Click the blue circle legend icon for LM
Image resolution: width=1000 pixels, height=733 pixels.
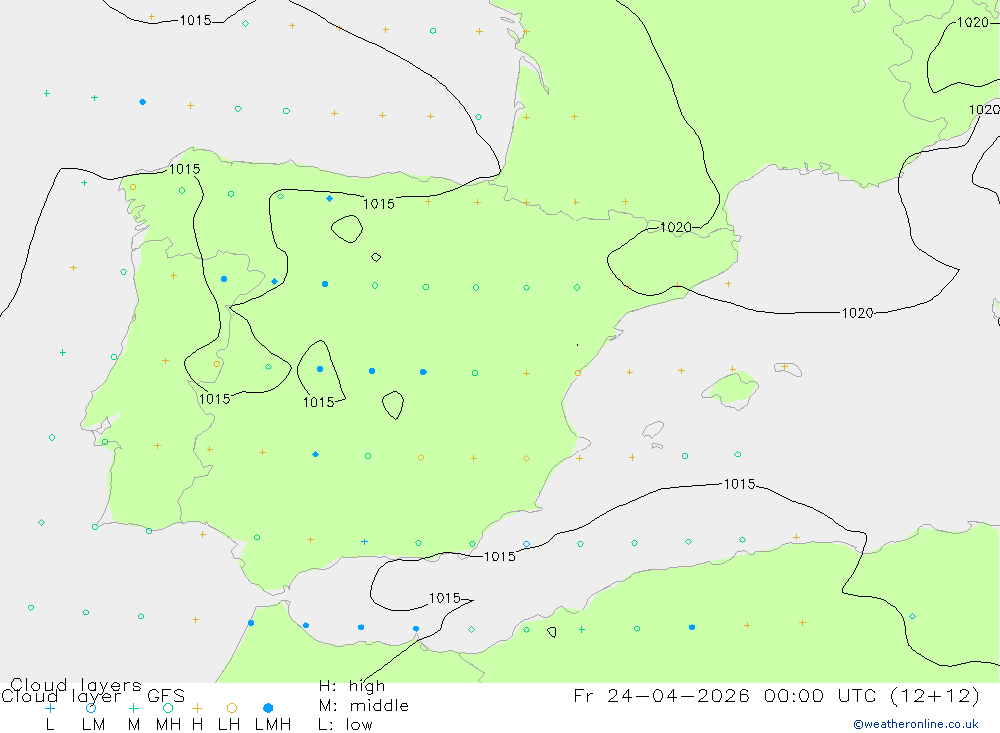point(91,708)
